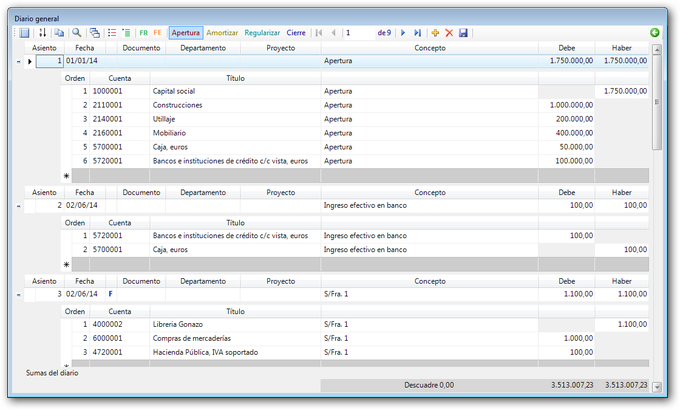
Task: Select Haber value 1.750.000,00 for Capital social
Action: tap(622, 91)
